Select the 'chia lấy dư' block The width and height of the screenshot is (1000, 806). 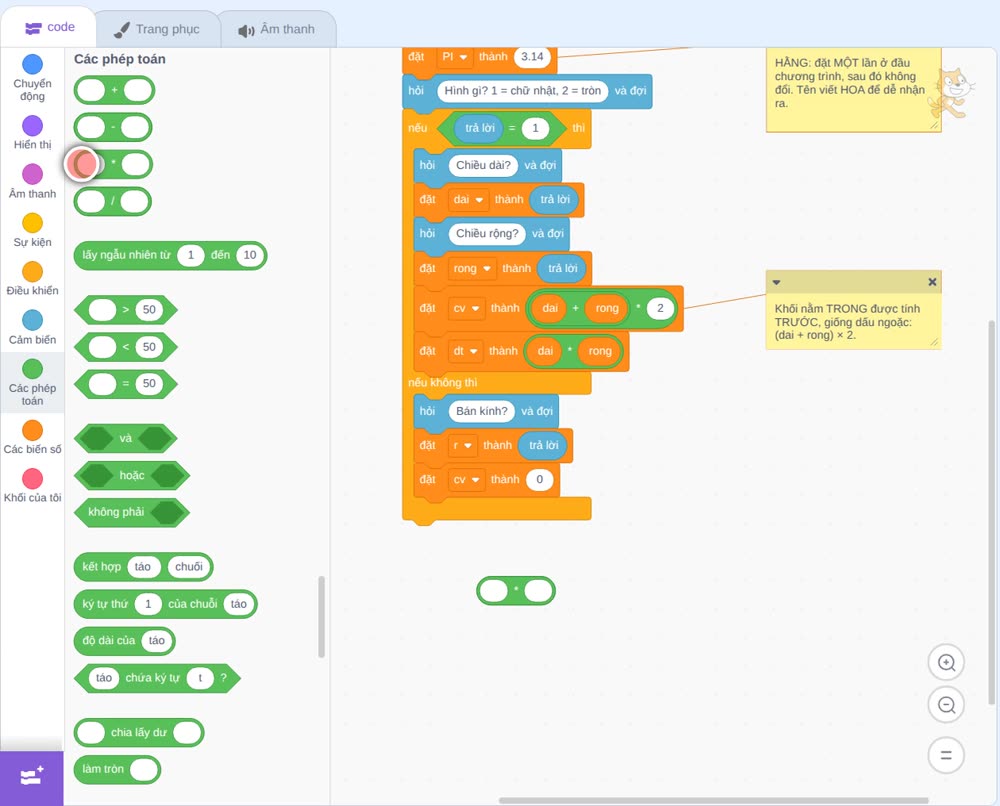coord(139,733)
